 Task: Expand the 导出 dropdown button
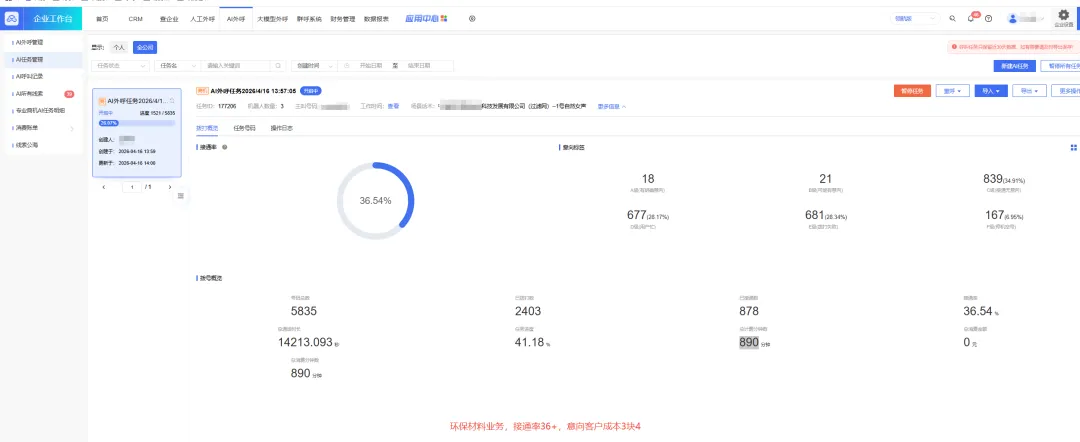(1030, 91)
